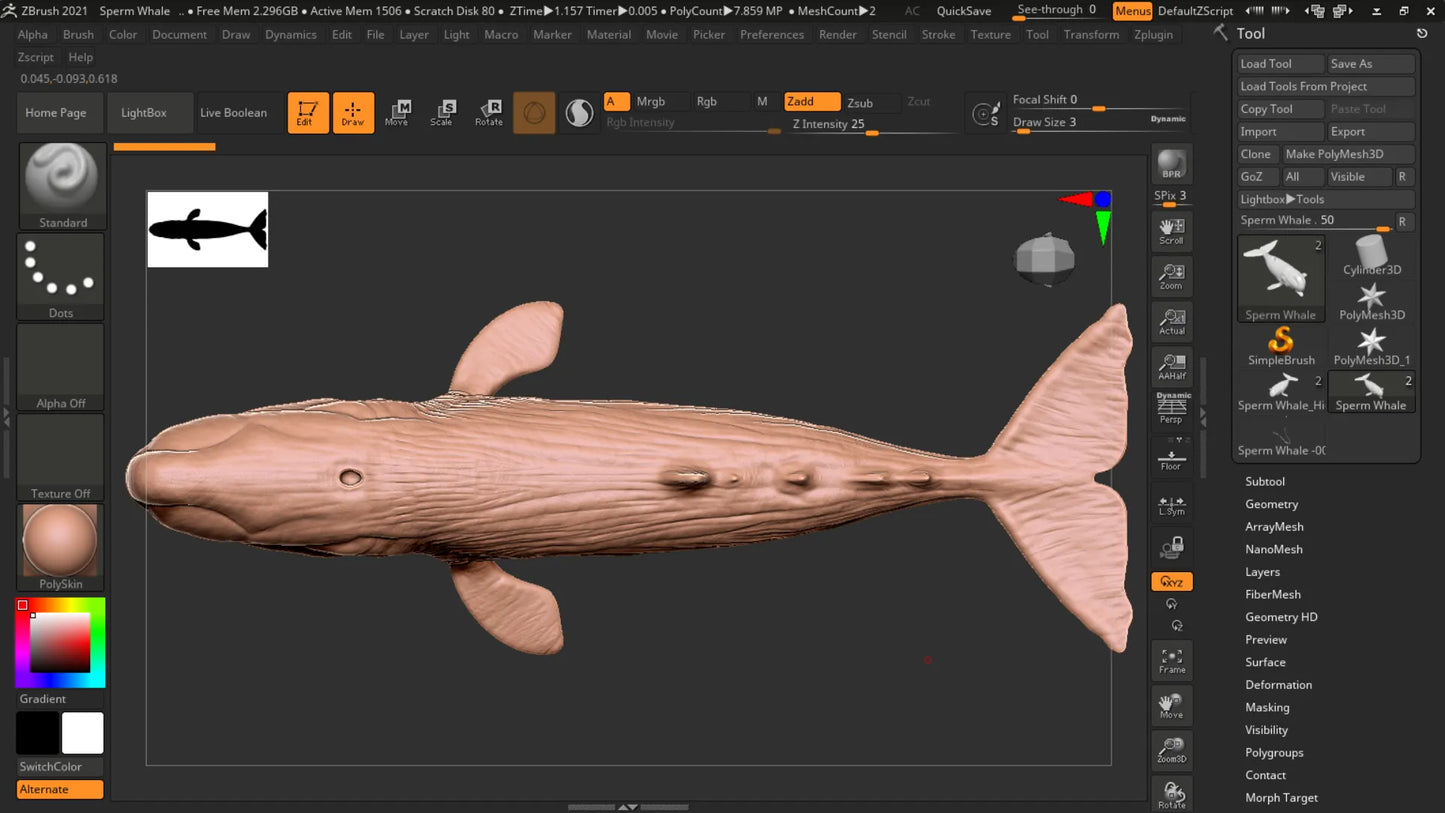The width and height of the screenshot is (1445, 813).
Task: Expand the Subtool palette section
Action: (1264, 481)
